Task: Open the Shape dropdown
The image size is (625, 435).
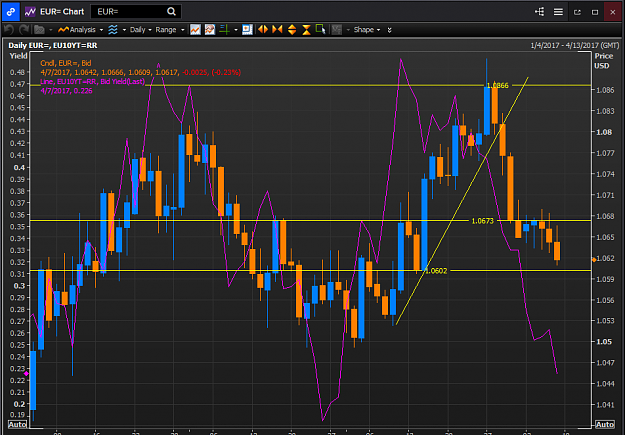Action: [x=367, y=30]
